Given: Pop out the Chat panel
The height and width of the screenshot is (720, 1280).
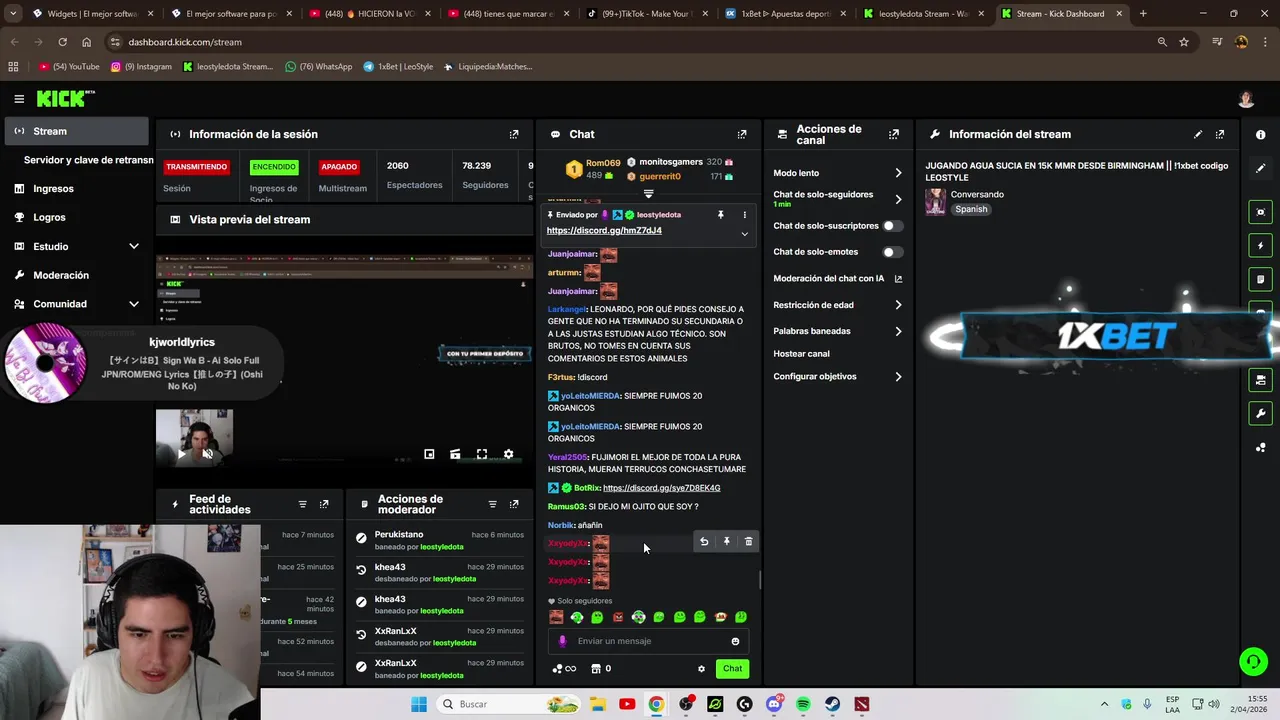Looking at the screenshot, I should click(742, 134).
